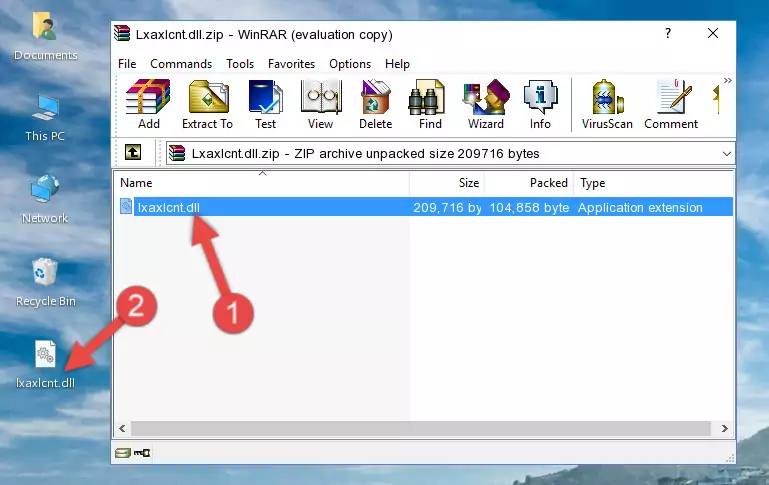
Task: Select the lxaxlcnt.dll row name
Action: (169, 207)
